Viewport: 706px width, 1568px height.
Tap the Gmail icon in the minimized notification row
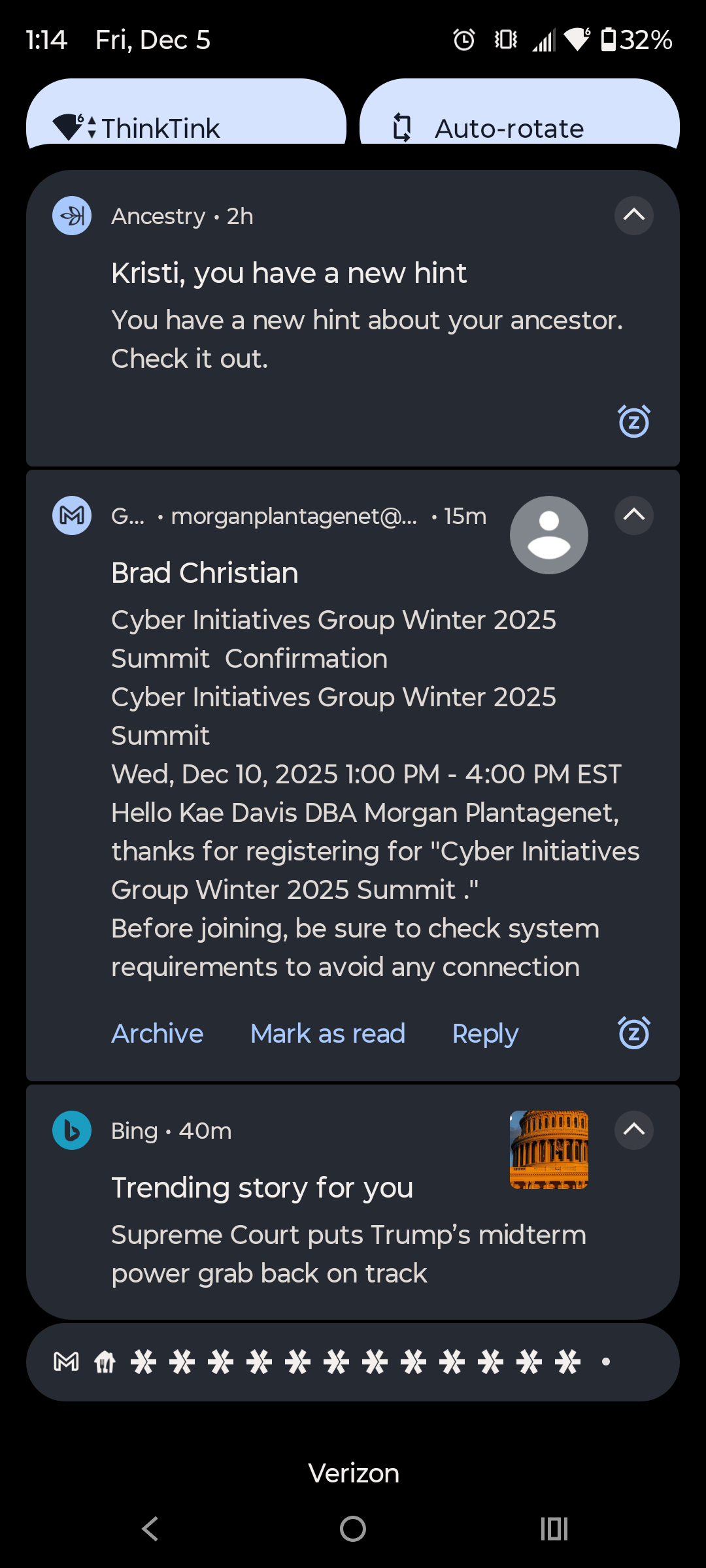[x=66, y=1362]
